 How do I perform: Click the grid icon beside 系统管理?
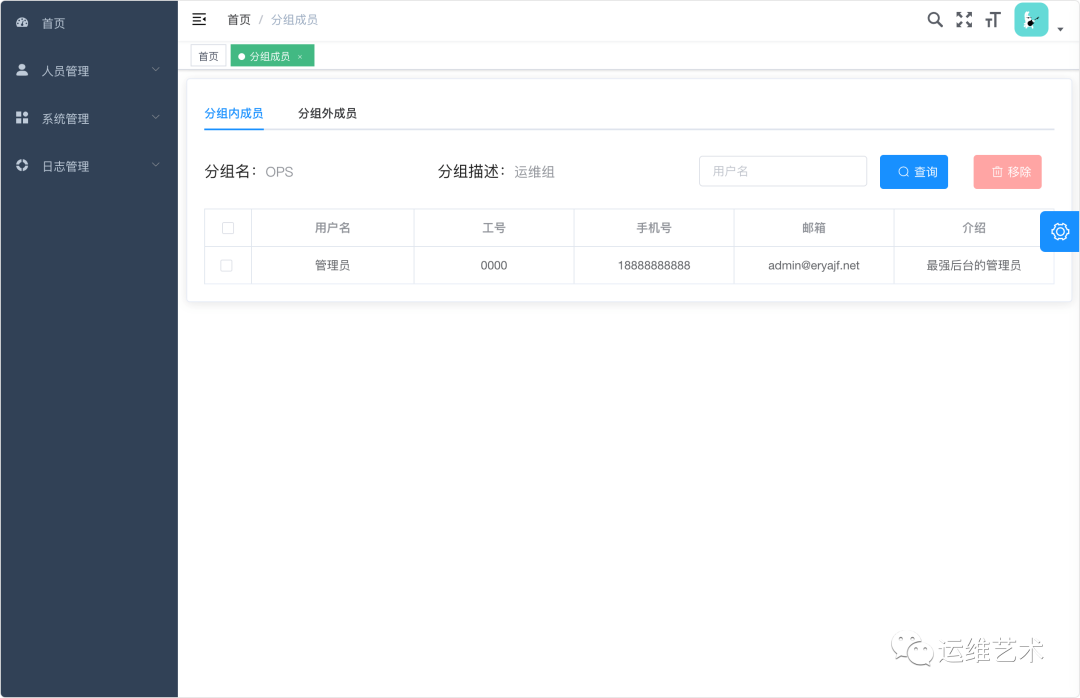click(22, 118)
